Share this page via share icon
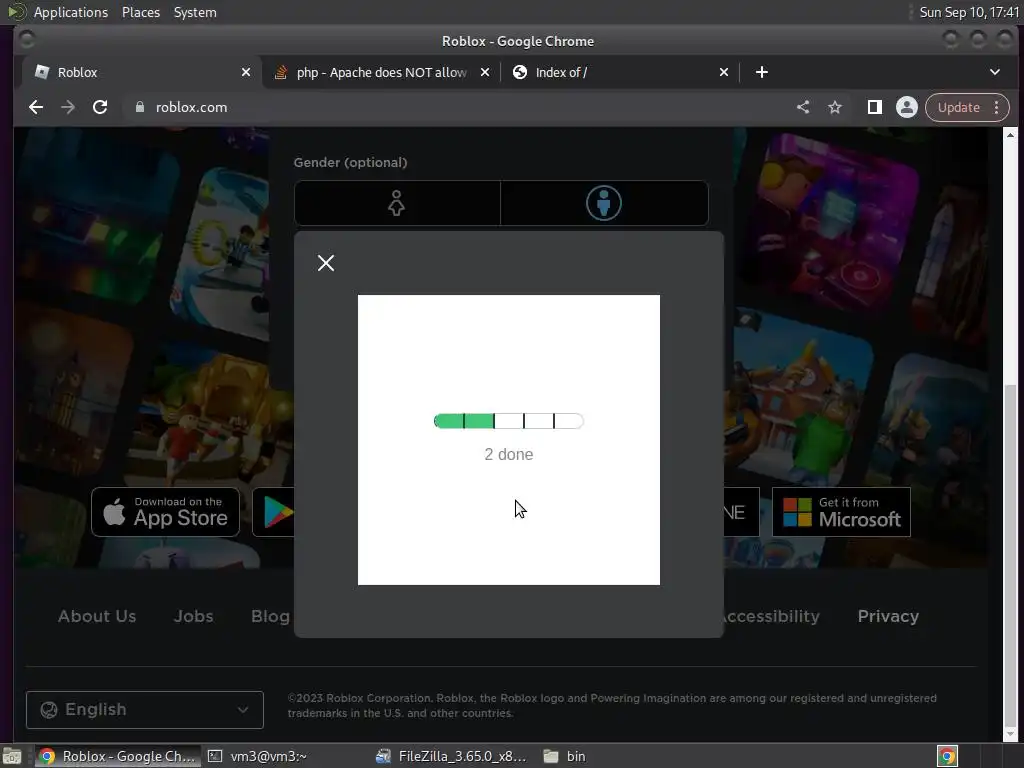Image resolution: width=1024 pixels, height=768 pixels. [803, 107]
